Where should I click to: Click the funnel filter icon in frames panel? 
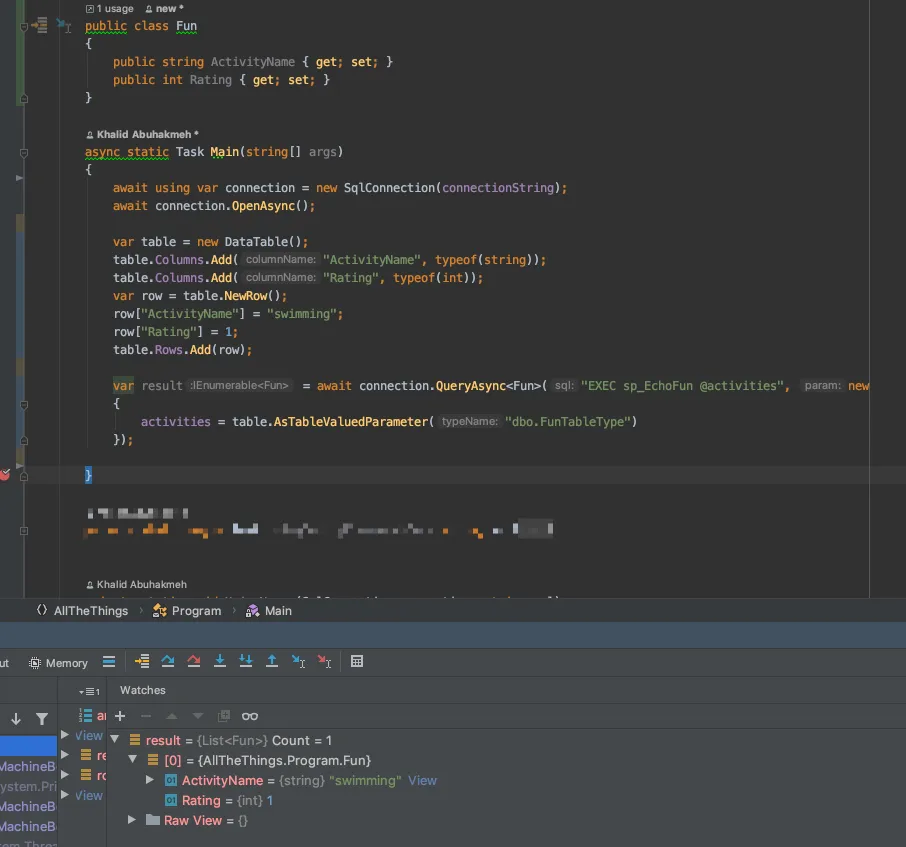(x=42, y=719)
